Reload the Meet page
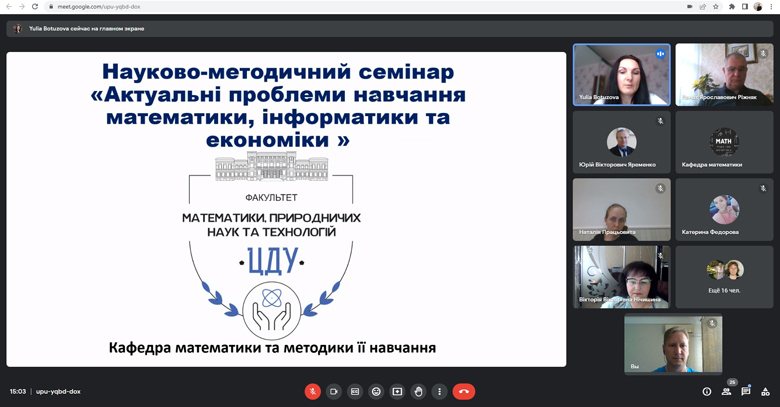The width and height of the screenshot is (780, 407). (x=34, y=6)
